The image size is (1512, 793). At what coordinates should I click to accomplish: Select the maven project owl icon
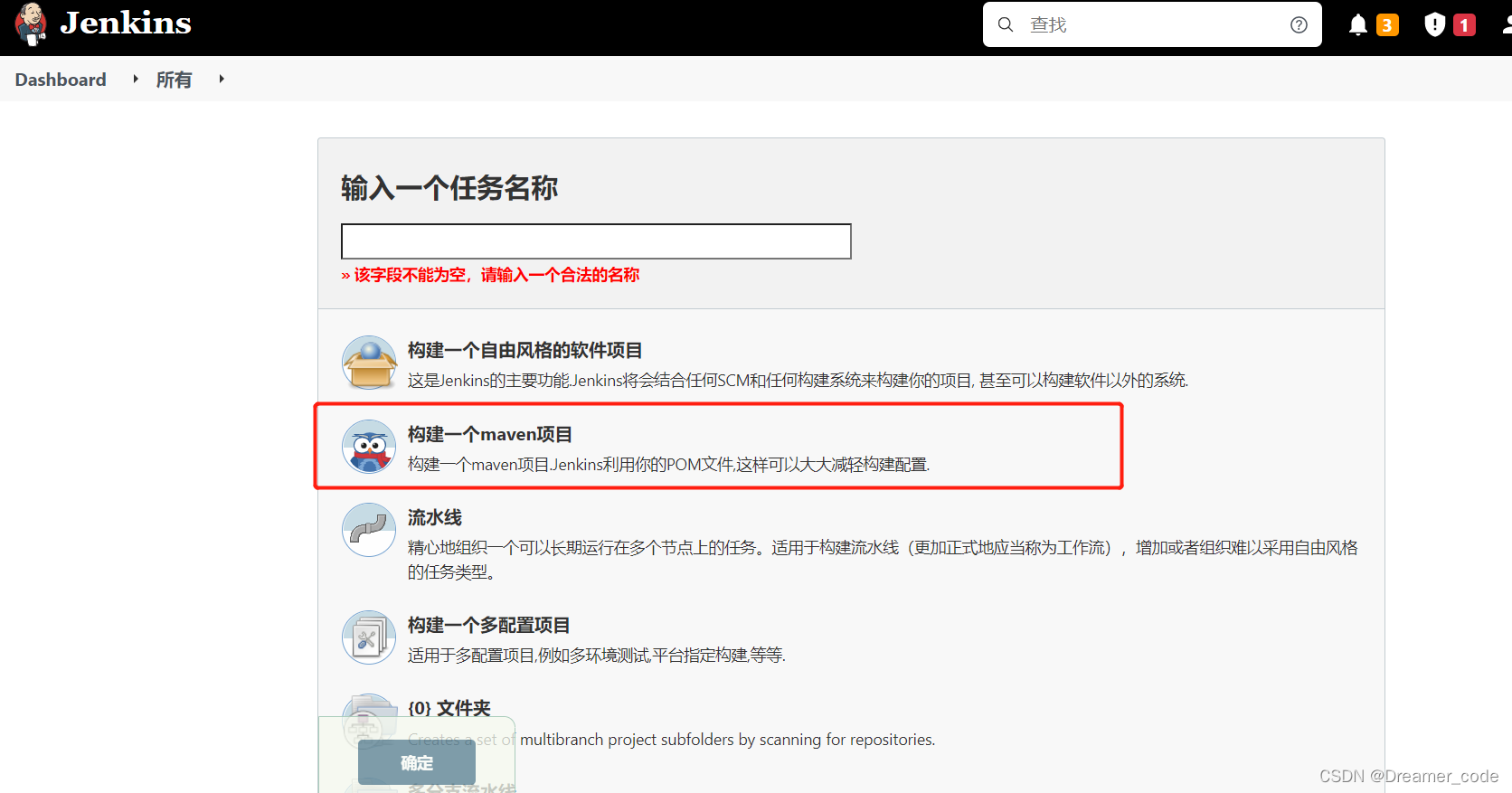pos(369,447)
